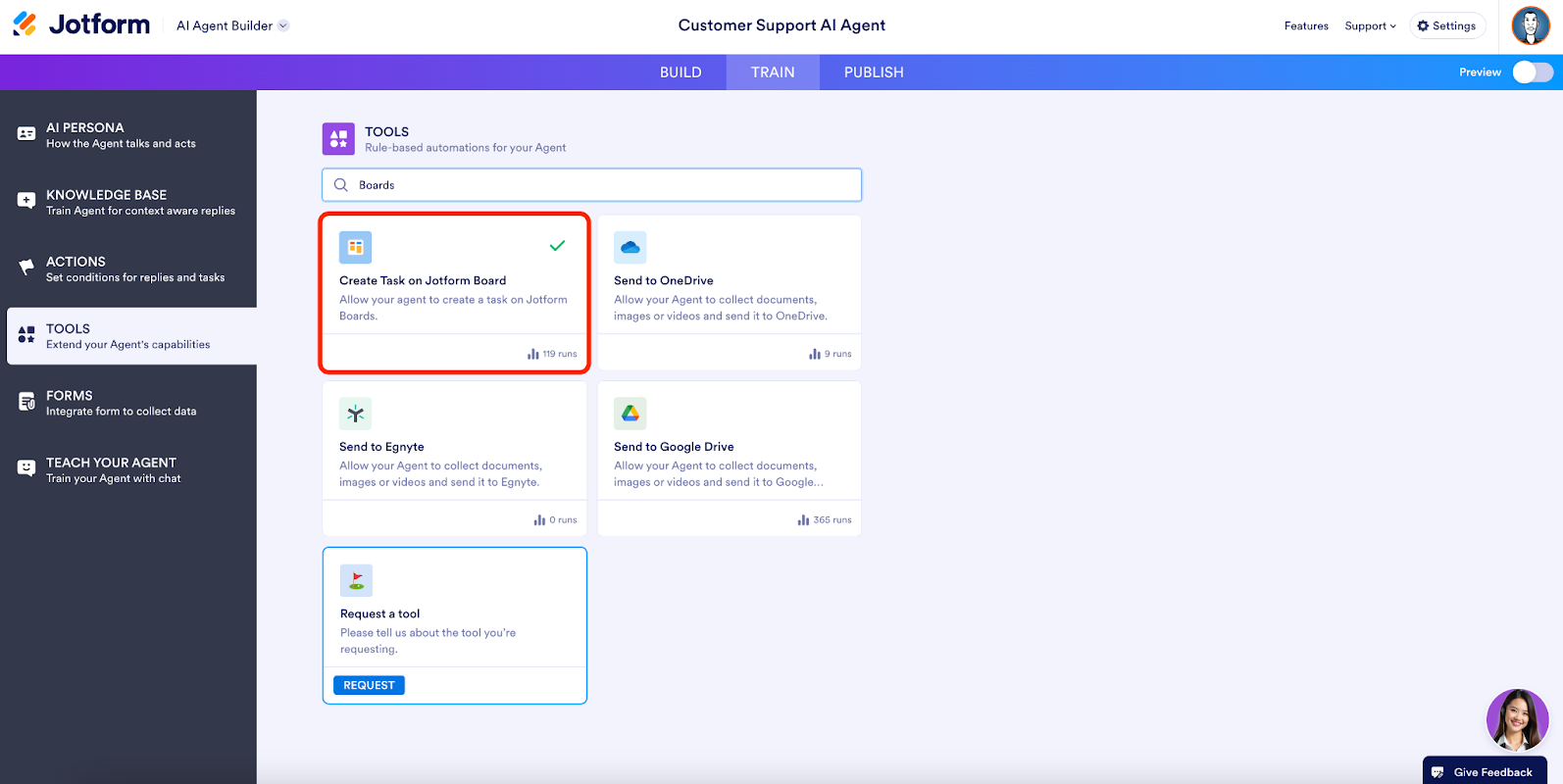Click the Egnyte icon
Viewport: 1563px width, 784px height.
point(356,414)
